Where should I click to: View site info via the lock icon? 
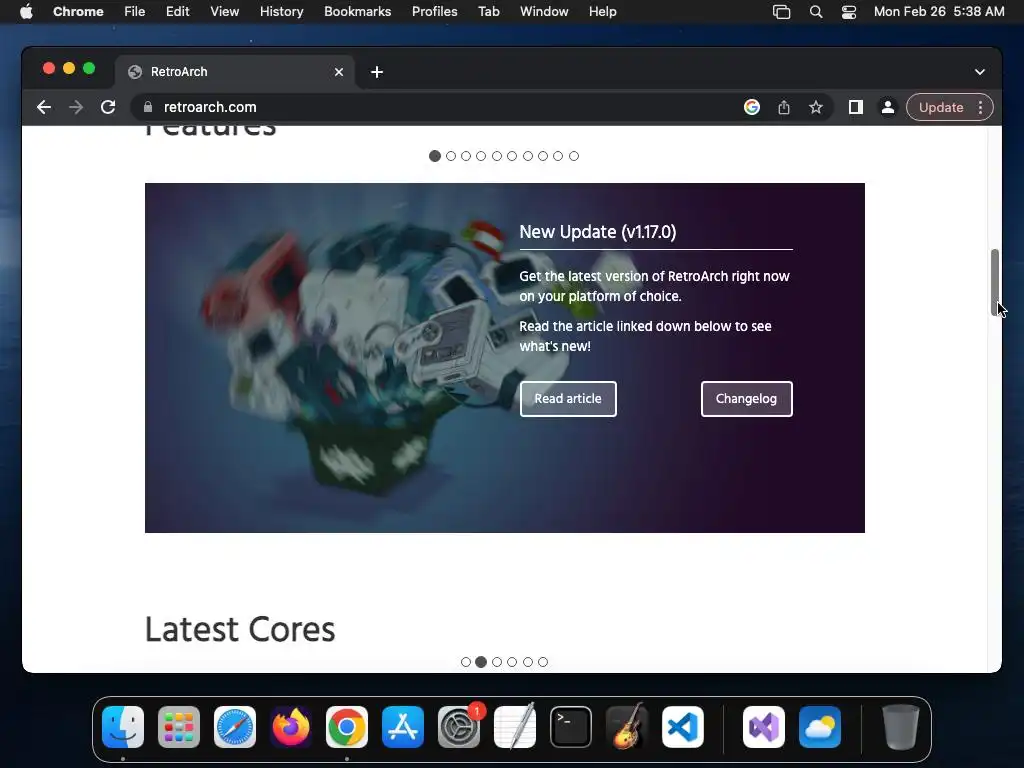pos(148,107)
